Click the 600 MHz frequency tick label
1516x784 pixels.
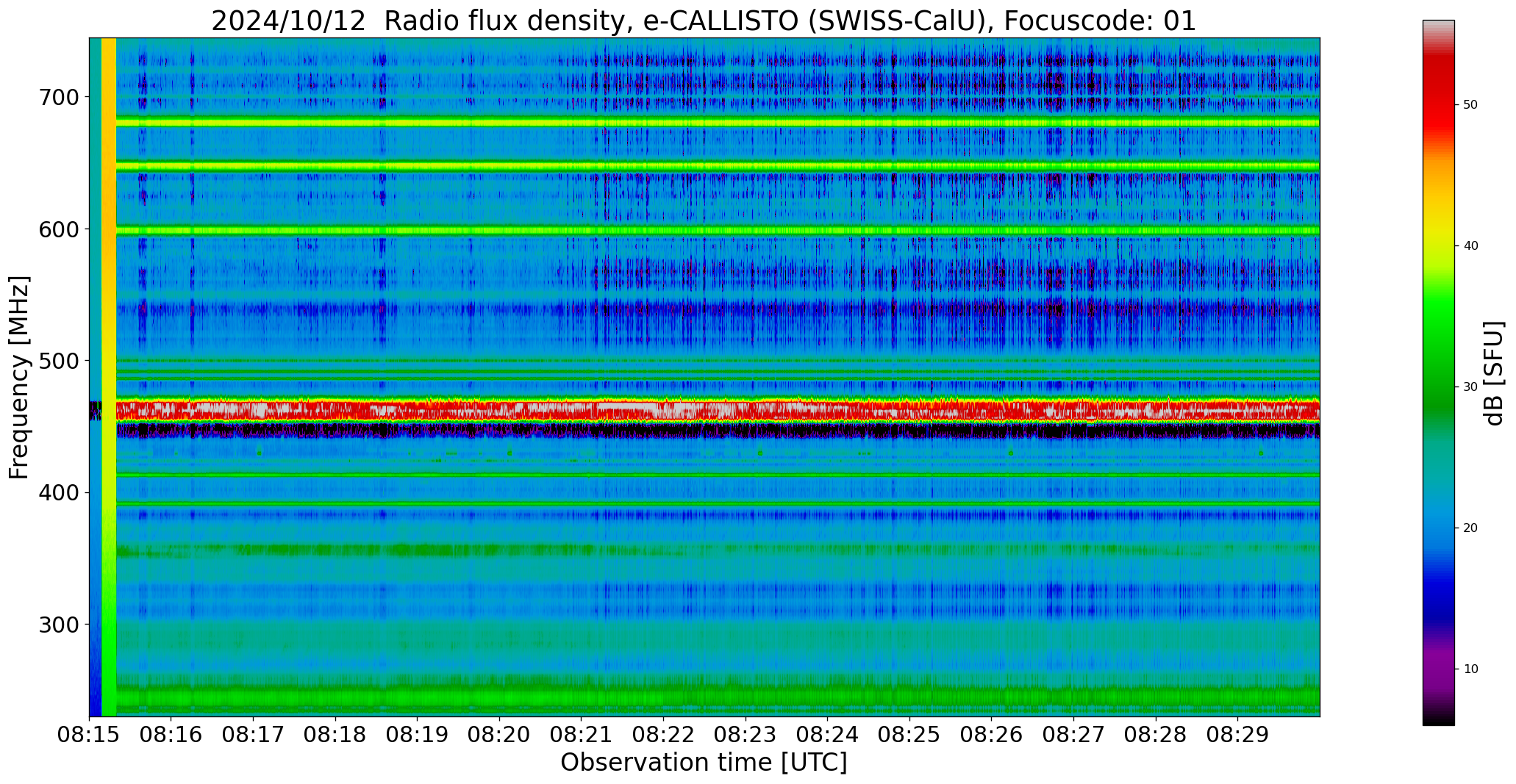pos(59,229)
